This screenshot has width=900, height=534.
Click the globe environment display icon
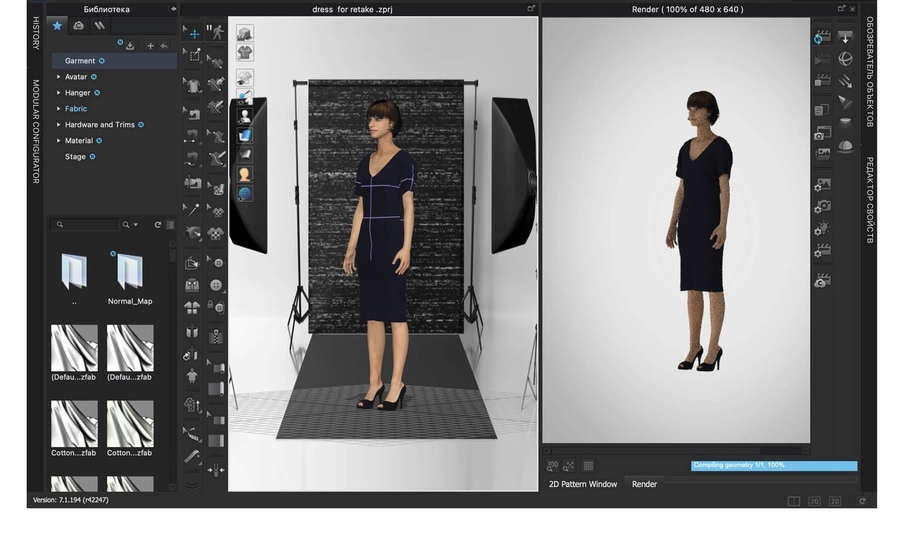tap(245, 194)
